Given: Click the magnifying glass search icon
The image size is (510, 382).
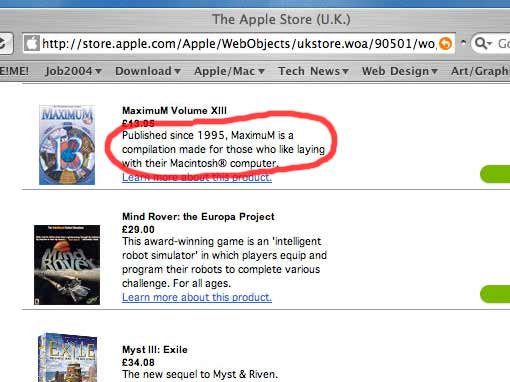Looking at the screenshot, I should tap(481, 43).
